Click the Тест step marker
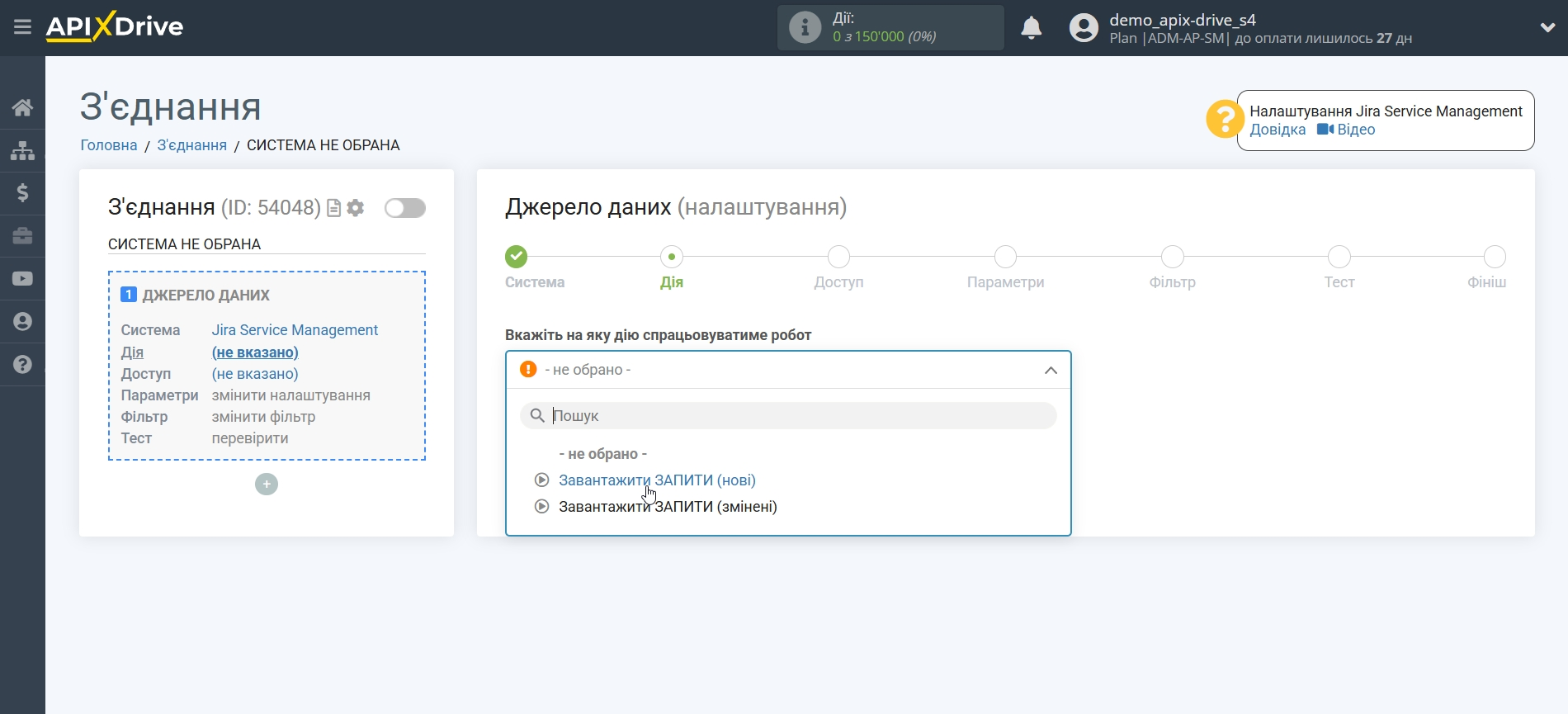The image size is (1568, 714). (1339, 257)
